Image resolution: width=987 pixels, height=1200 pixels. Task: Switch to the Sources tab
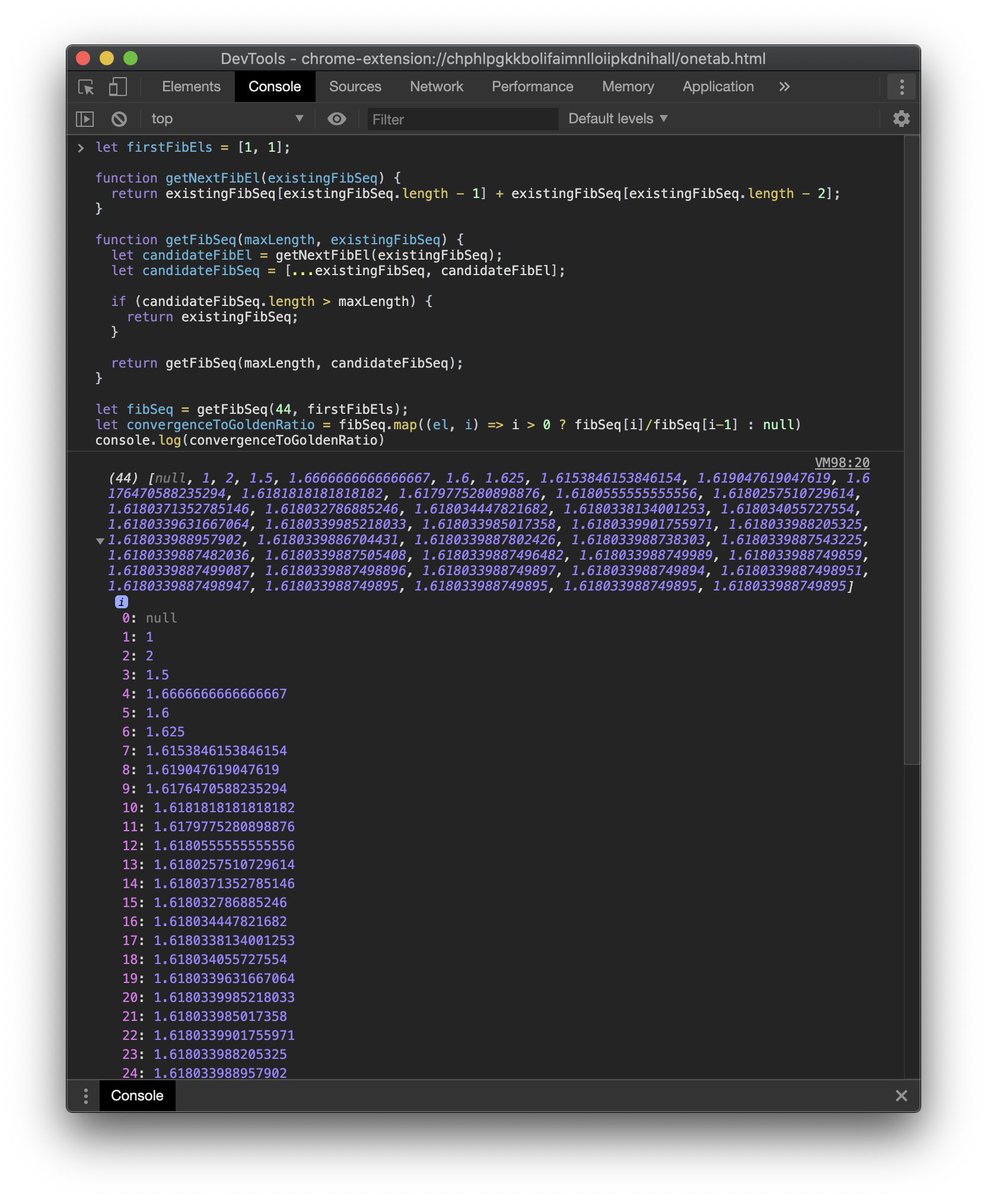355,87
